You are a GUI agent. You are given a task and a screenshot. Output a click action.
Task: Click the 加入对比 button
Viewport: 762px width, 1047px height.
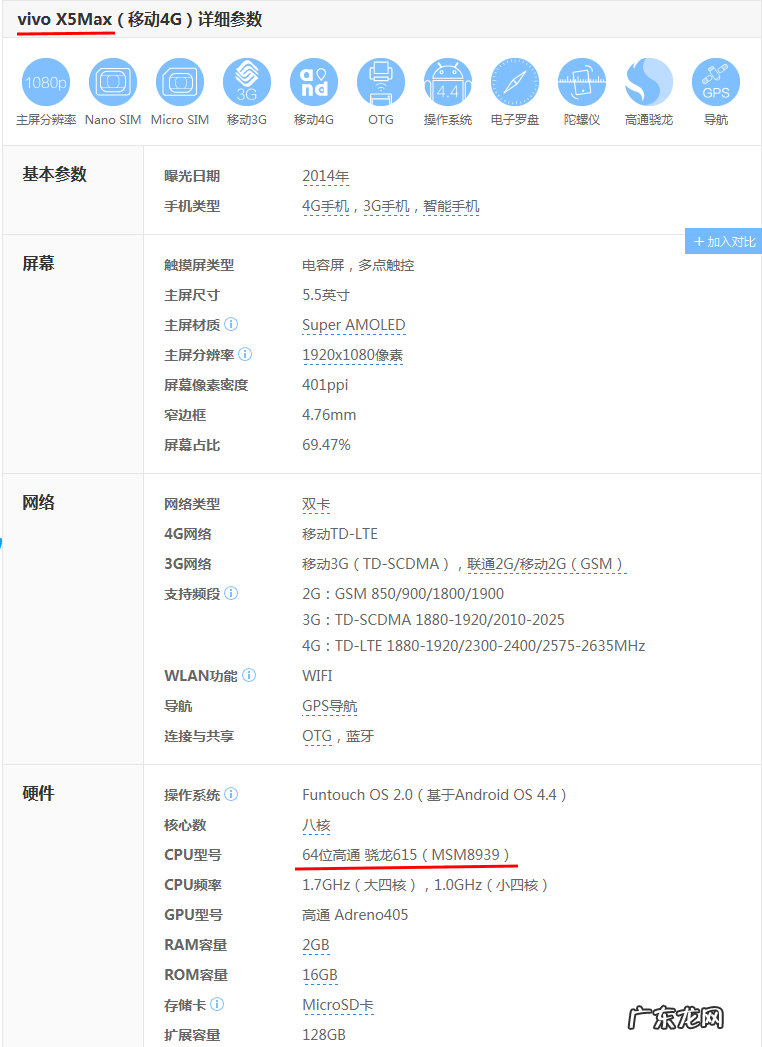(x=723, y=241)
